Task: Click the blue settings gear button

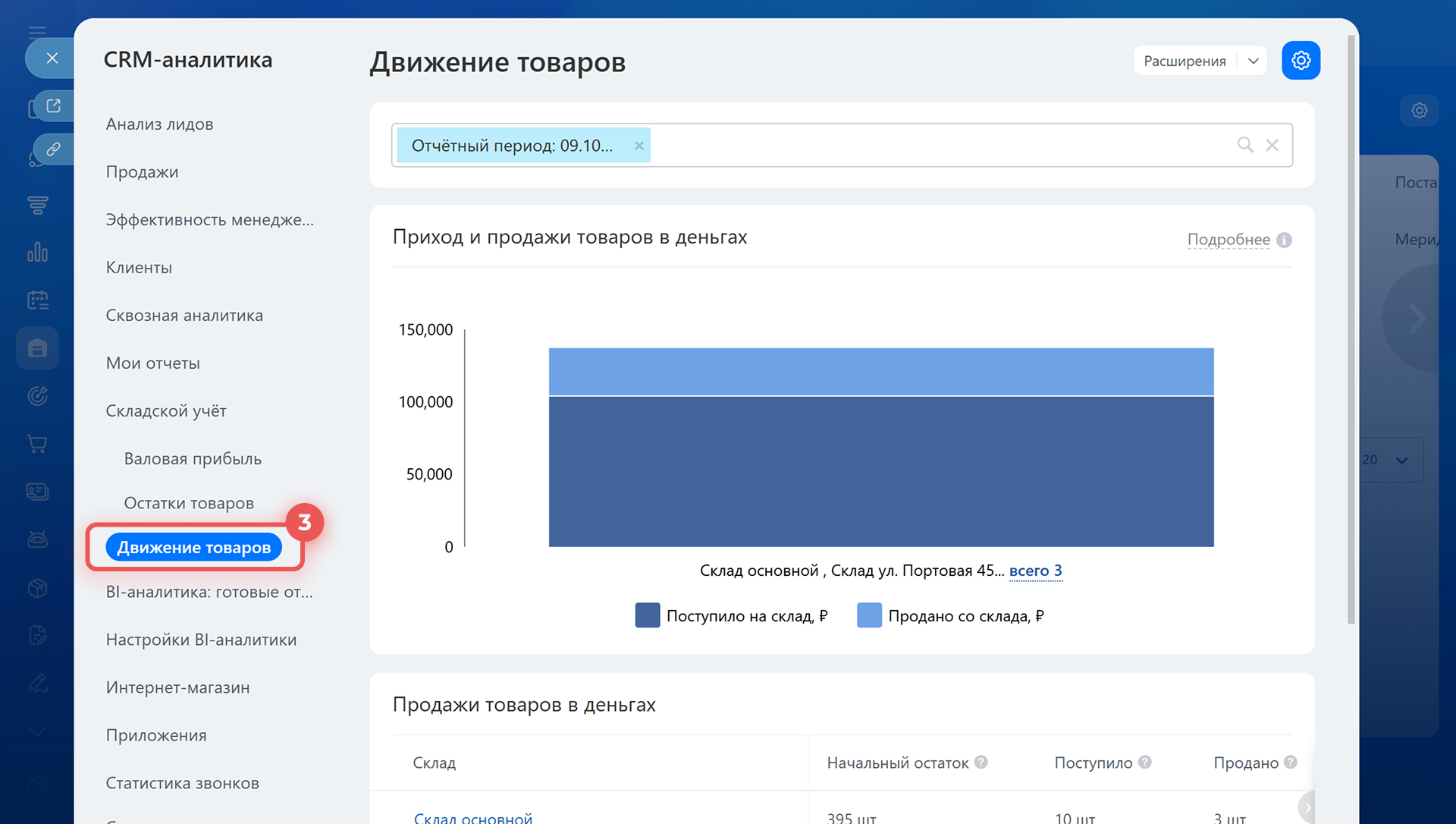Action: point(1301,61)
